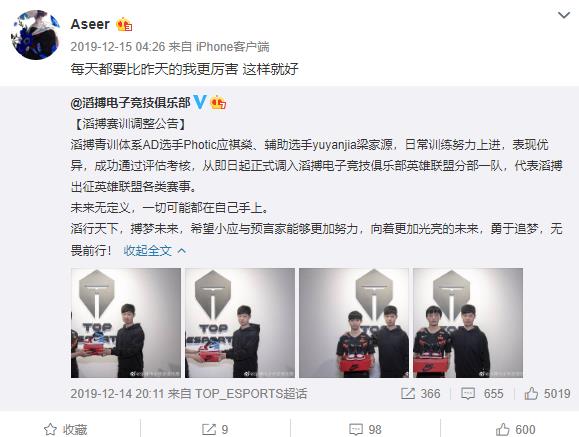The width and height of the screenshot is (579, 437).
Task: Open the TOP_ESPORTS超话 topic link
Action: coord(251,393)
